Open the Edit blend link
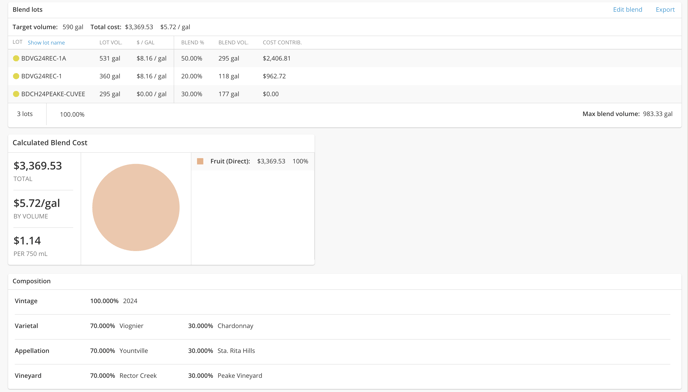 (627, 10)
